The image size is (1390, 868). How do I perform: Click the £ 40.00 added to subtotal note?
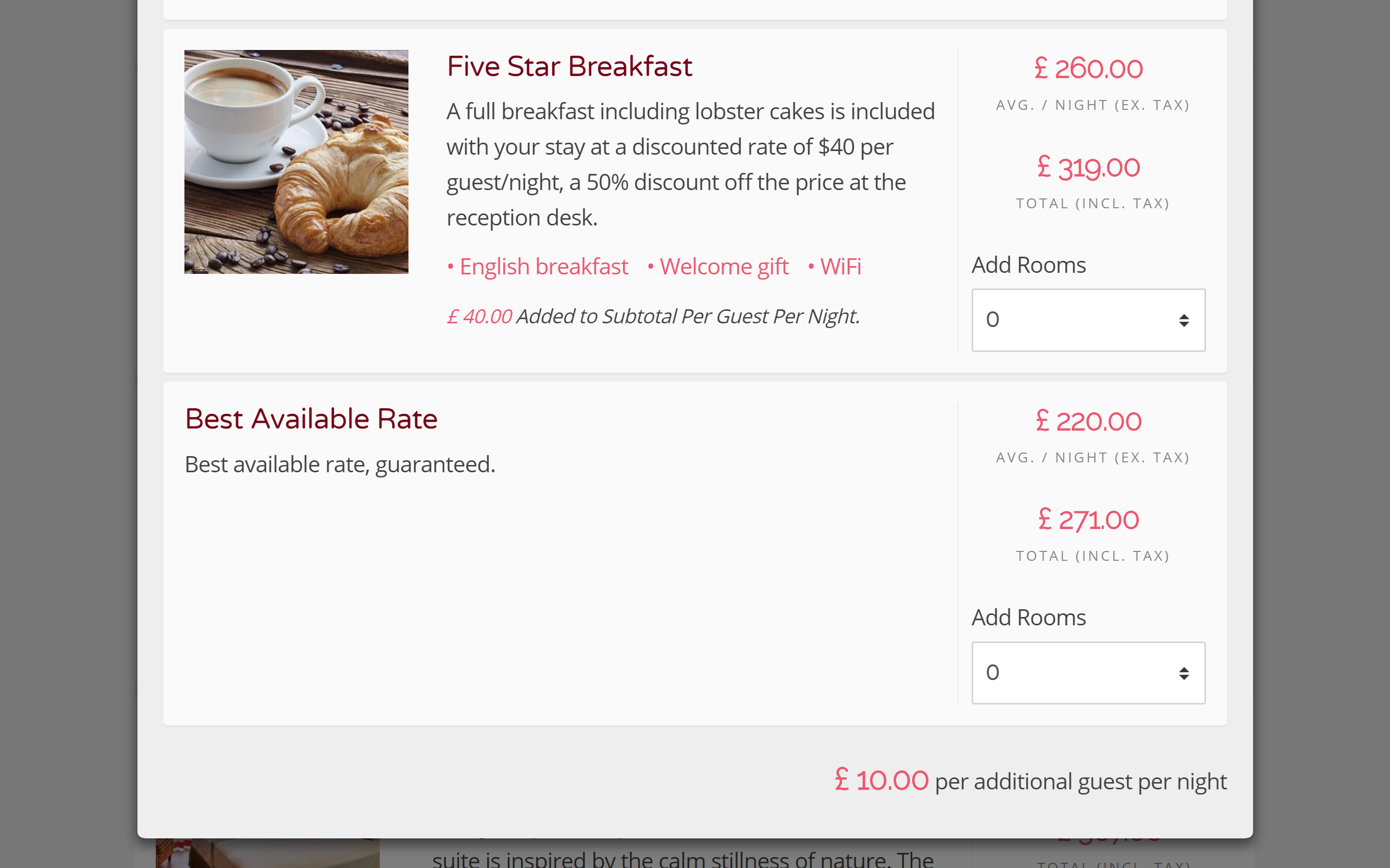click(x=653, y=316)
